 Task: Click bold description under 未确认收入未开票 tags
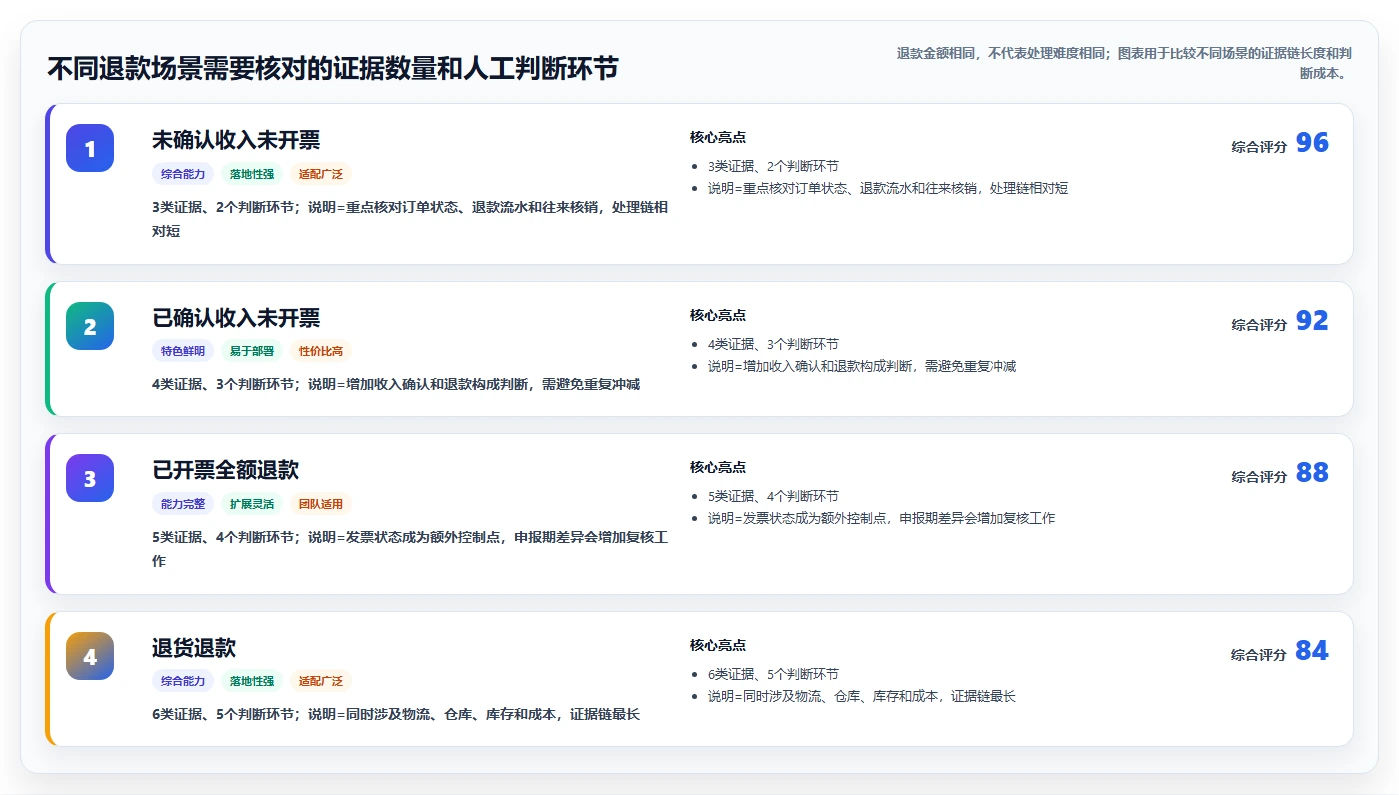[x=410, y=219]
